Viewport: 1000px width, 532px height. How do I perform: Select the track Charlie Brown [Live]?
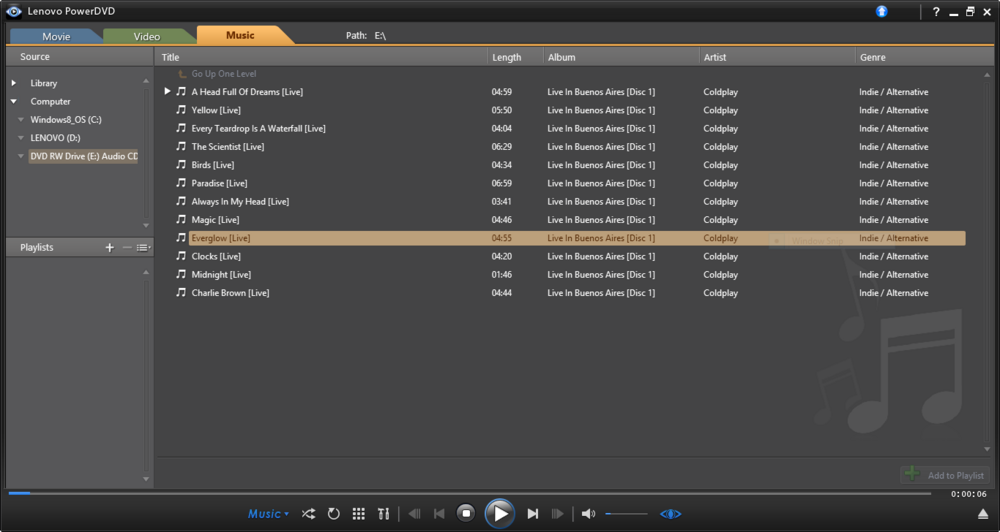[x=230, y=293]
